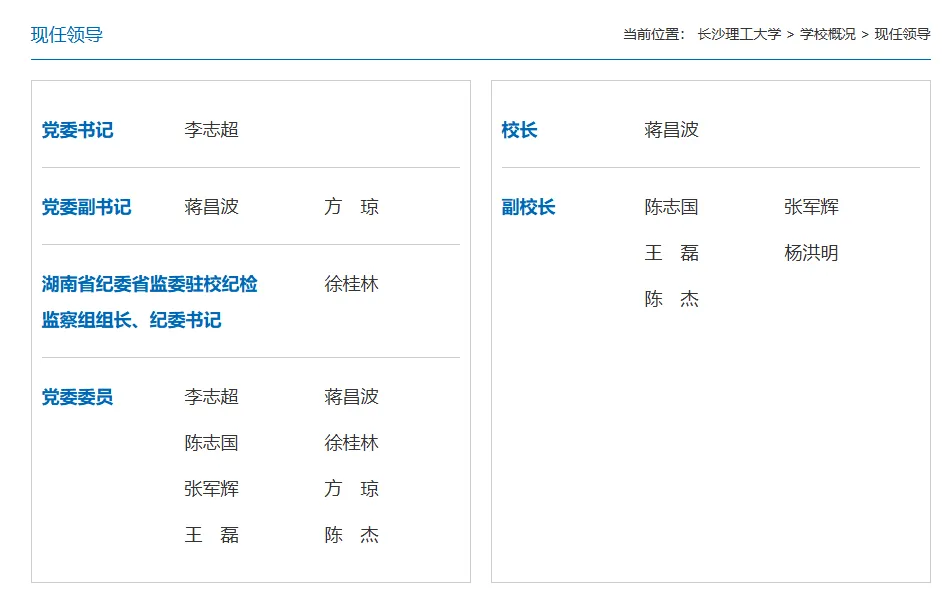Open 张军辉 under 副校长
The height and width of the screenshot is (600, 942).
point(812,207)
